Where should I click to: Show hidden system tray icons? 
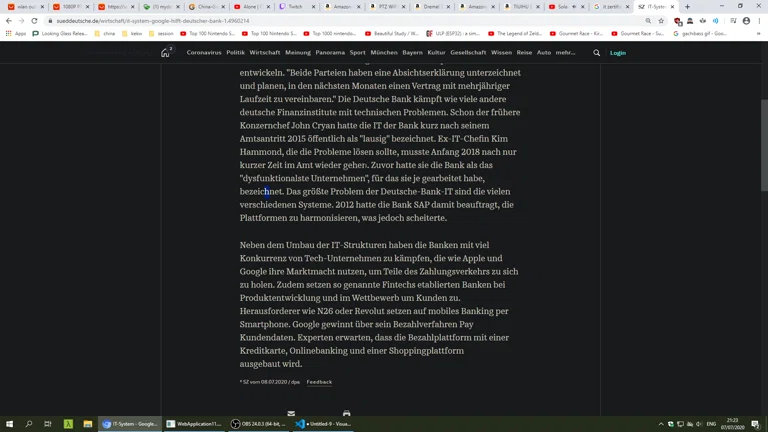(661, 424)
